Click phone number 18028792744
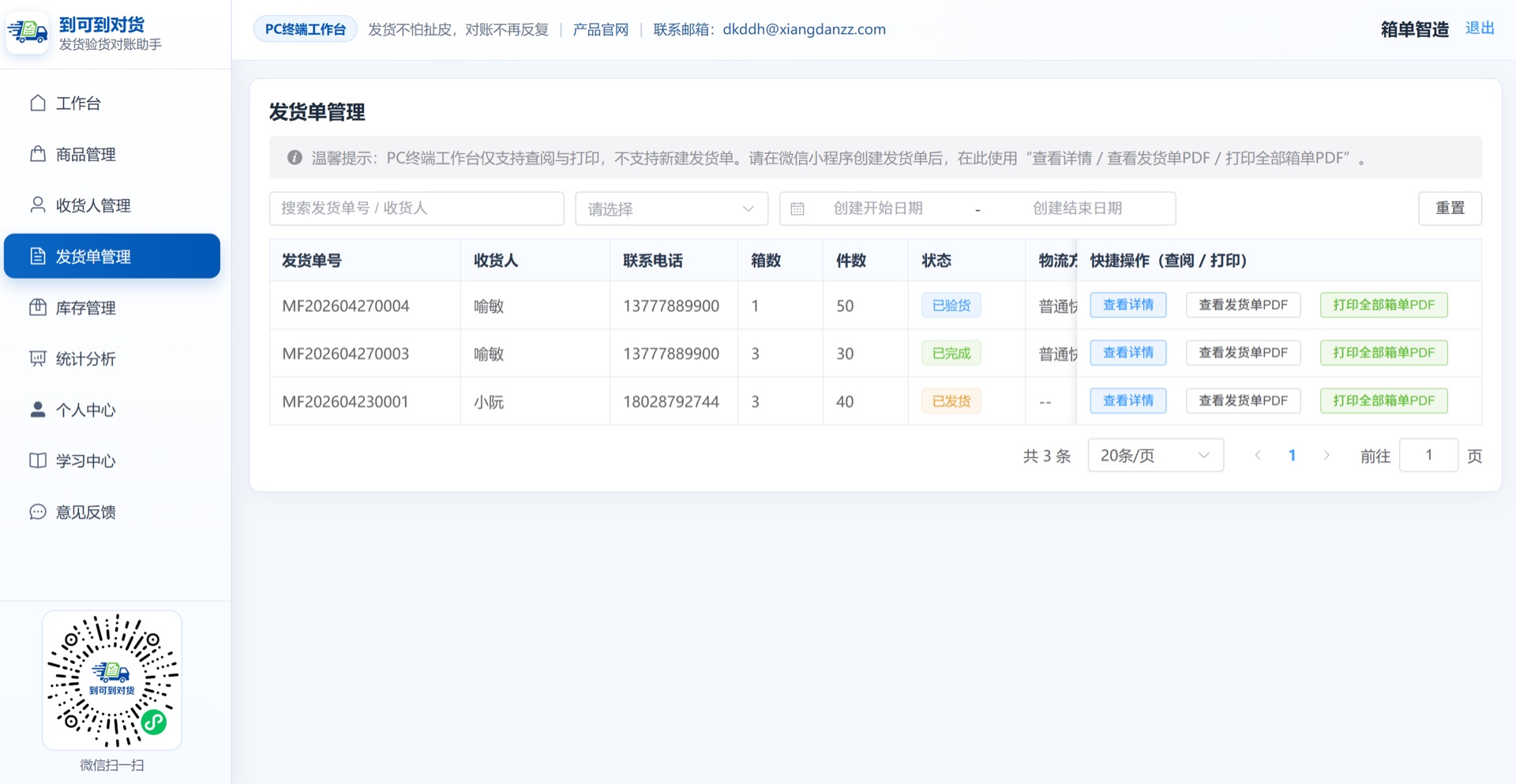The image size is (1516, 784). tap(671, 401)
